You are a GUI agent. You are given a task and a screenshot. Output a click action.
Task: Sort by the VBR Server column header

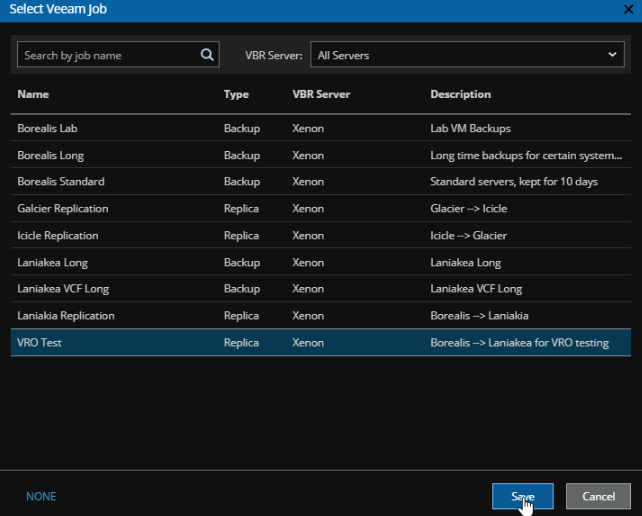click(x=321, y=94)
